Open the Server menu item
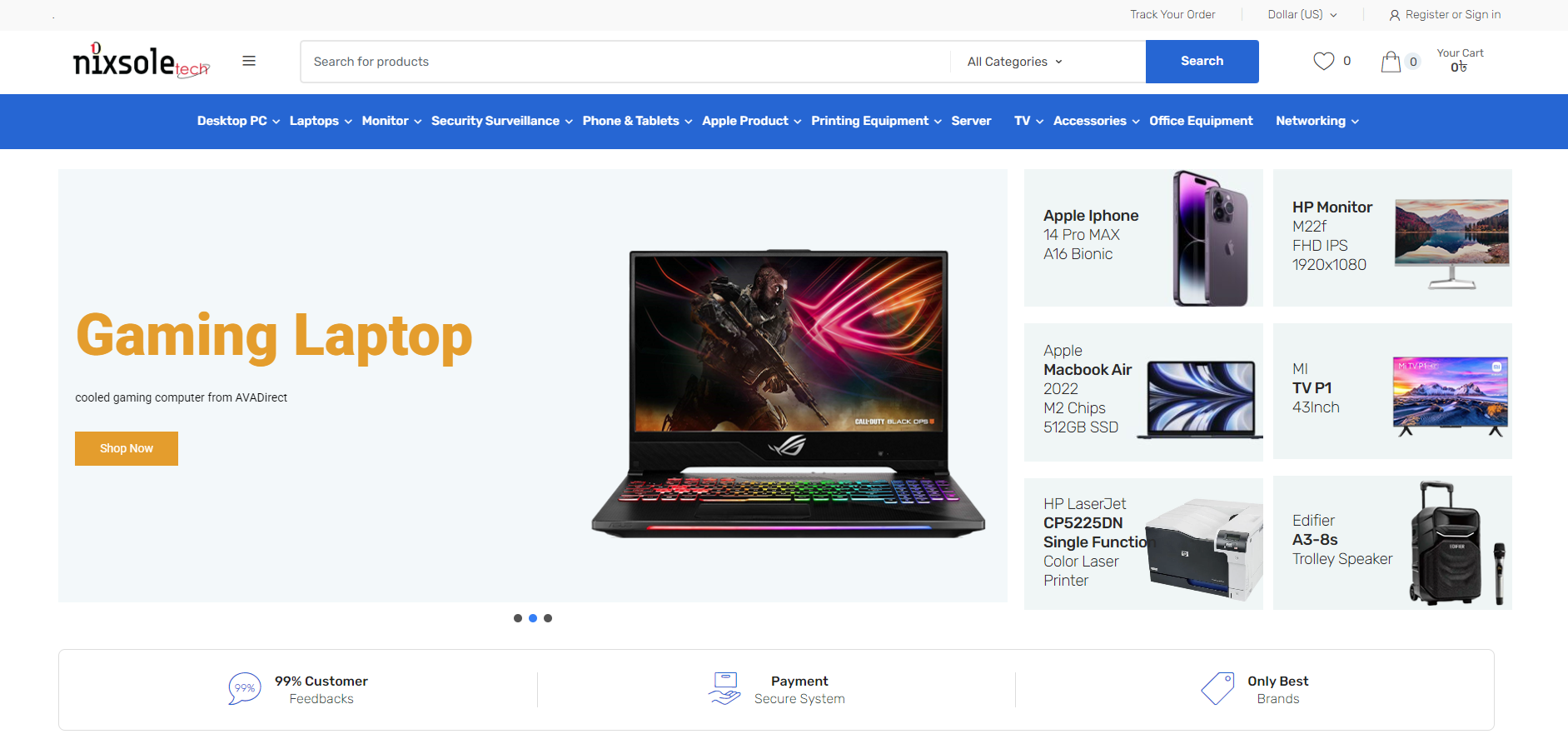1568x744 pixels. (971, 121)
